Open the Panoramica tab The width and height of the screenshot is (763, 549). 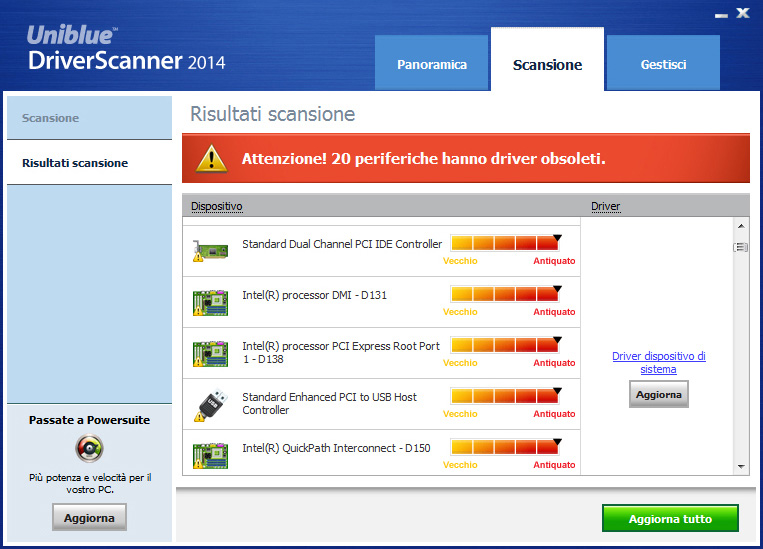point(432,64)
